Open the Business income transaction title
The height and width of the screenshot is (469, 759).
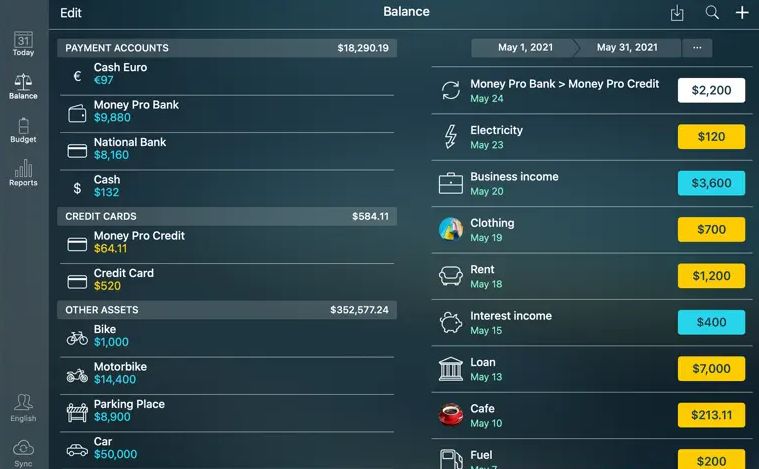pyautogui.click(x=514, y=177)
